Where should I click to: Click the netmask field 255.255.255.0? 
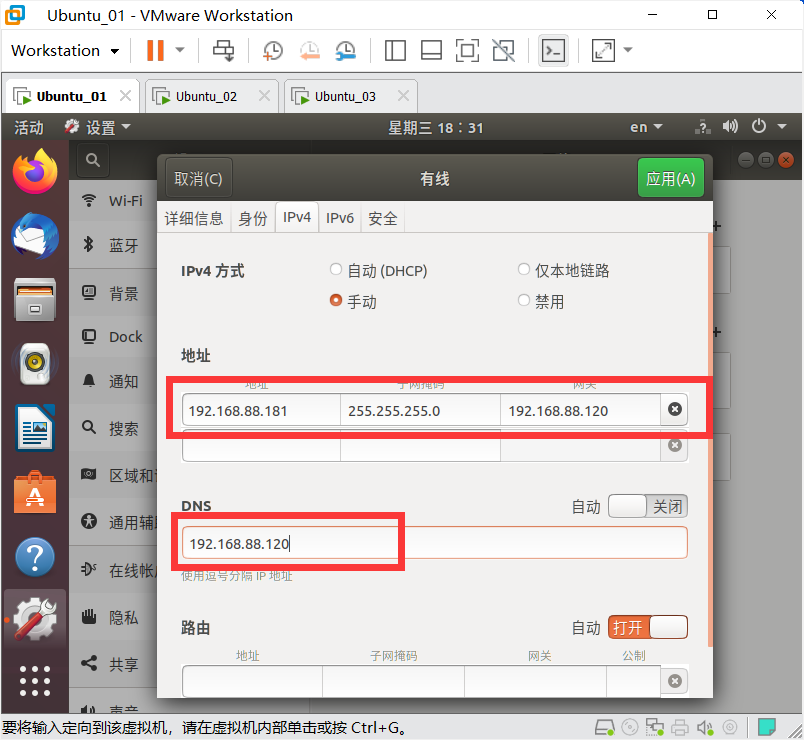coord(420,410)
